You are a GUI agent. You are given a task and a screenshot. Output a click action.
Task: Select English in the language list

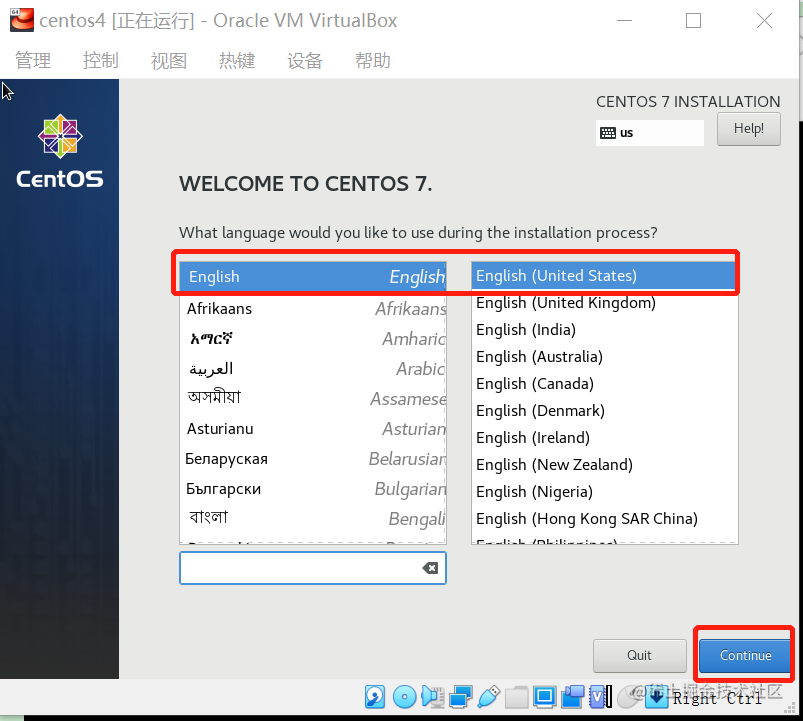click(313, 277)
